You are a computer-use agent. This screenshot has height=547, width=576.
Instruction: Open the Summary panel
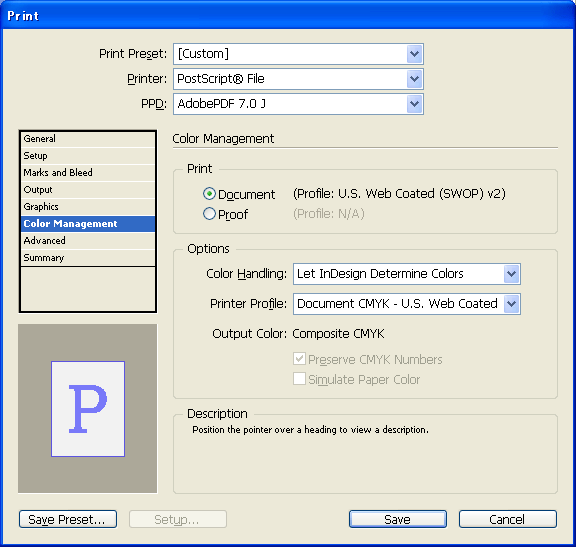88,258
